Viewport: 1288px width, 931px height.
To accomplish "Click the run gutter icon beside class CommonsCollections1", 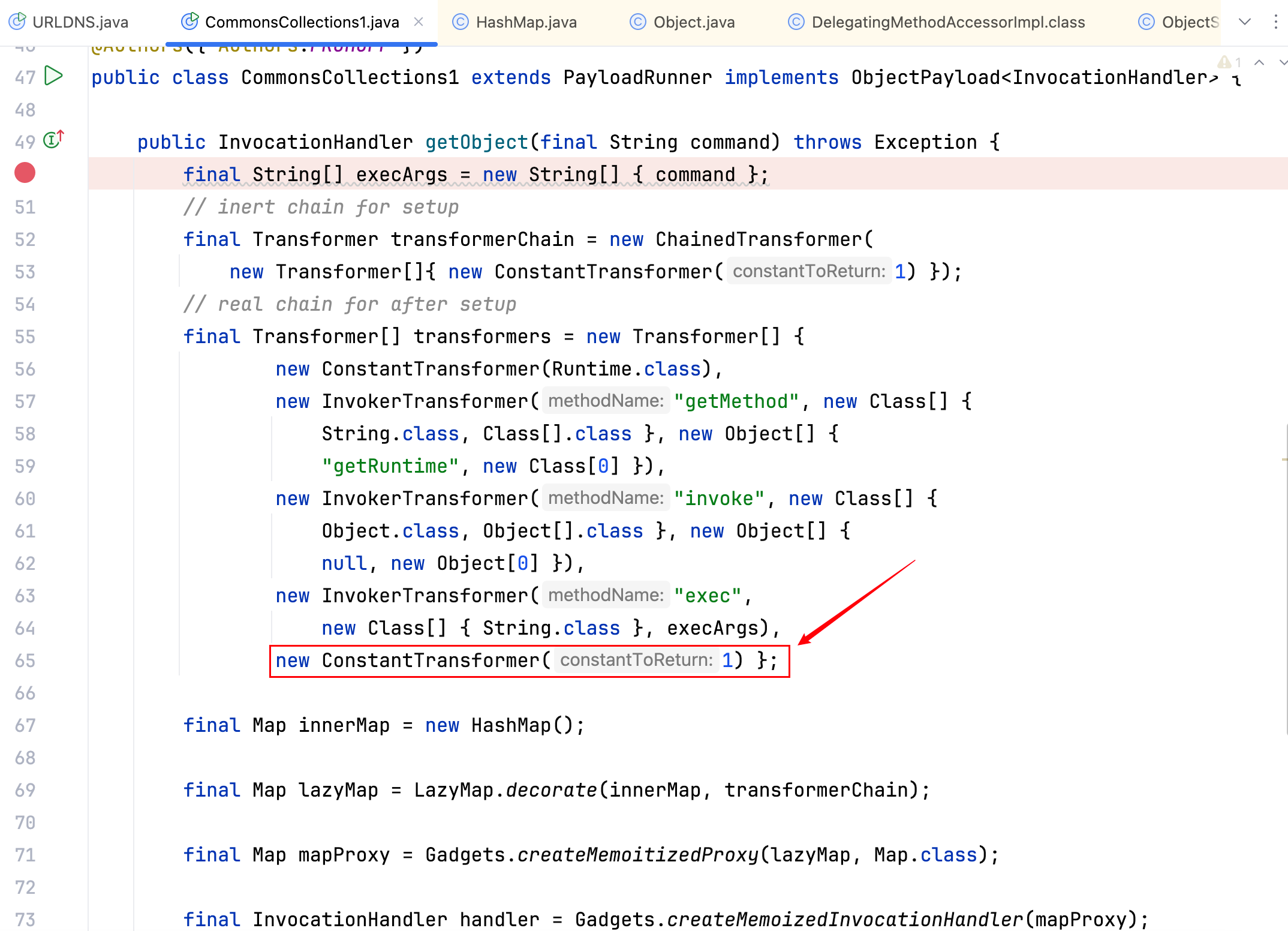I will coord(54,76).
